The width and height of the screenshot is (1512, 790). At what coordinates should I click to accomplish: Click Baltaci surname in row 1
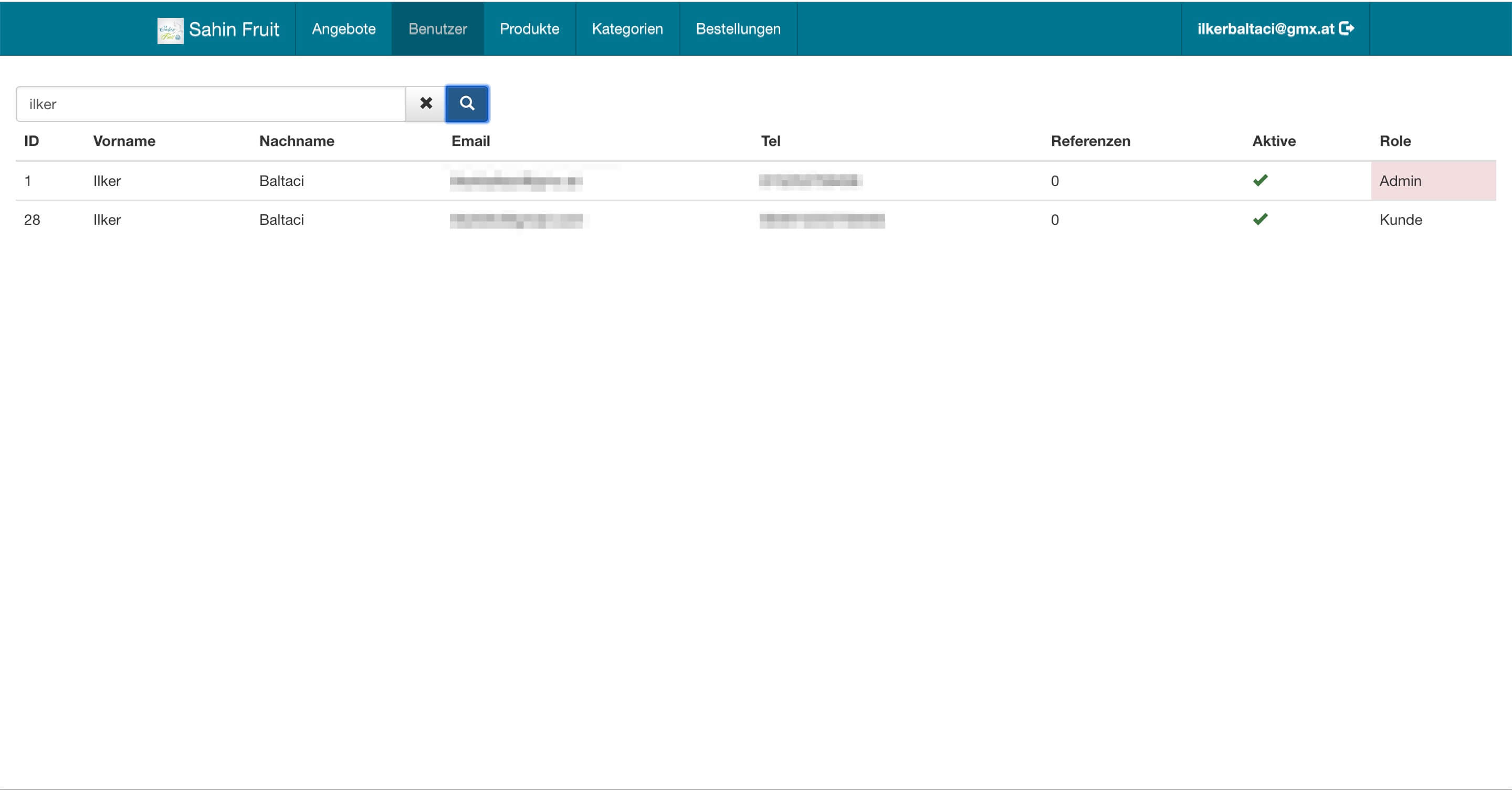coord(281,181)
